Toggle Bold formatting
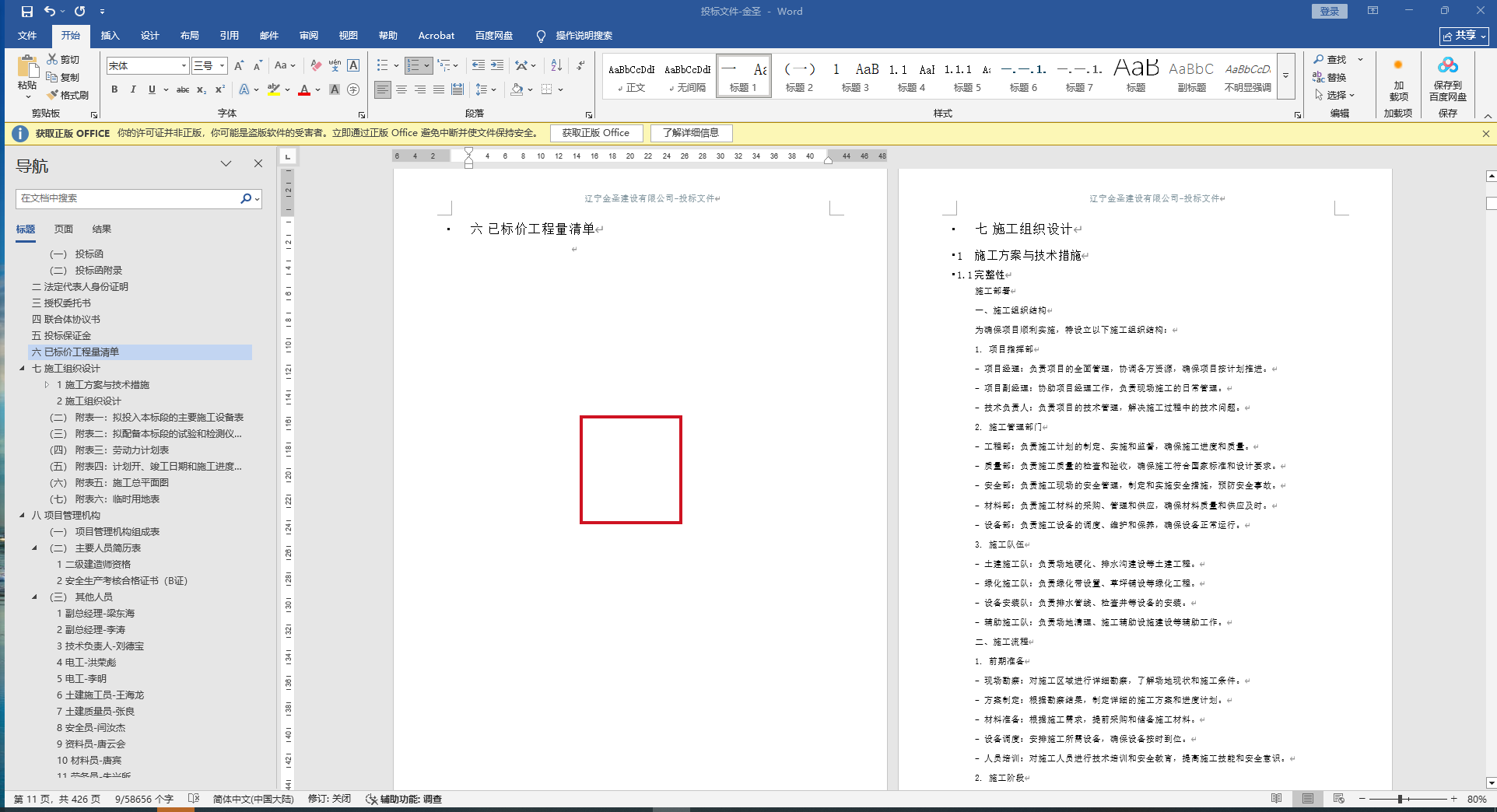The image size is (1497, 812). (x=114, y=89)
